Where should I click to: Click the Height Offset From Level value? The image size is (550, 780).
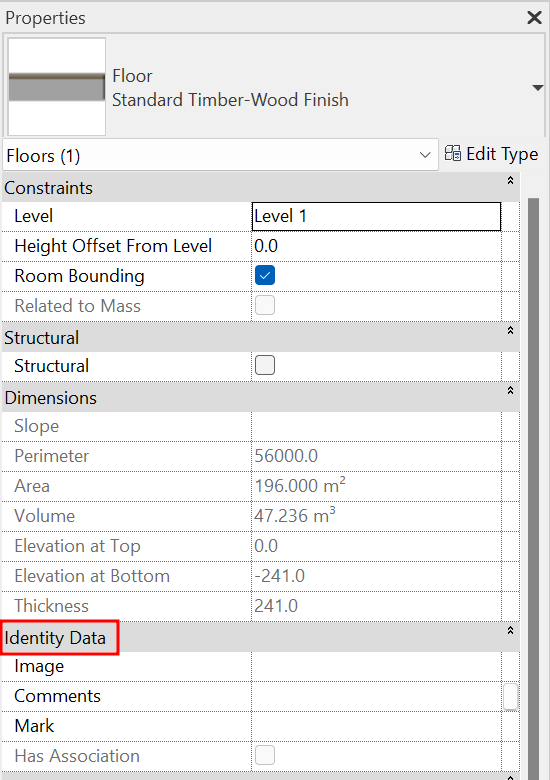tap(376, 246)
